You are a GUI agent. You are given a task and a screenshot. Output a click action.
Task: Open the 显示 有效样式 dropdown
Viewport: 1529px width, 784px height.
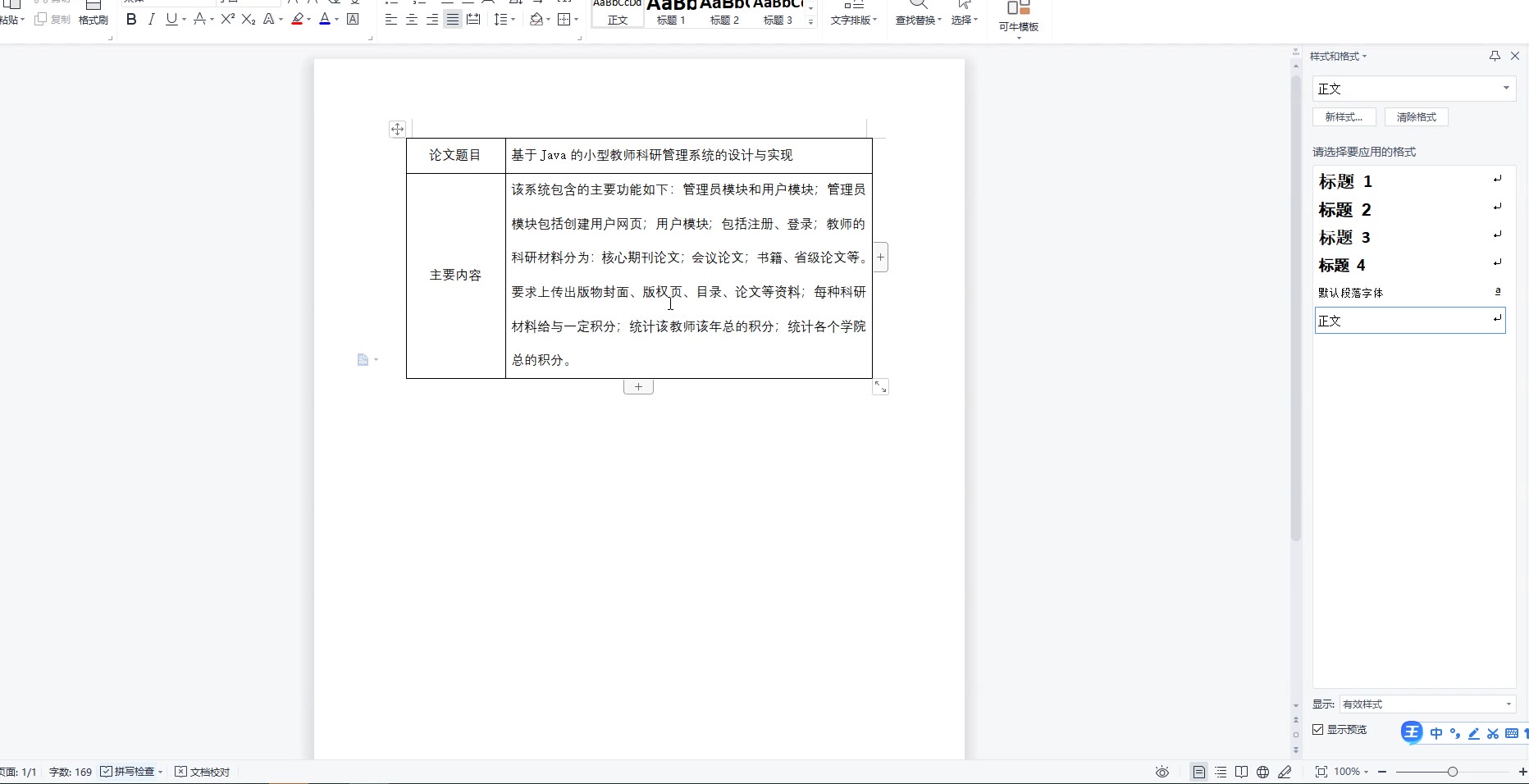coord(1427,704)
